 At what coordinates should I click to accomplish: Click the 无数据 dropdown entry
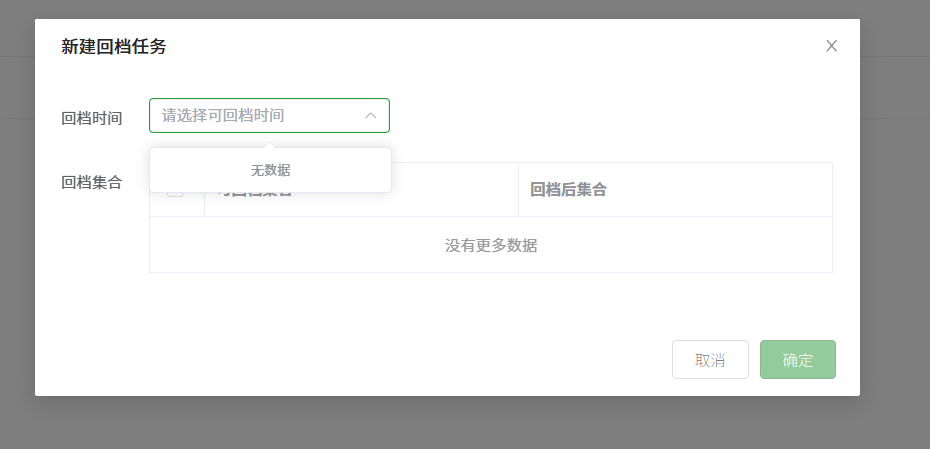click(270, 170)
